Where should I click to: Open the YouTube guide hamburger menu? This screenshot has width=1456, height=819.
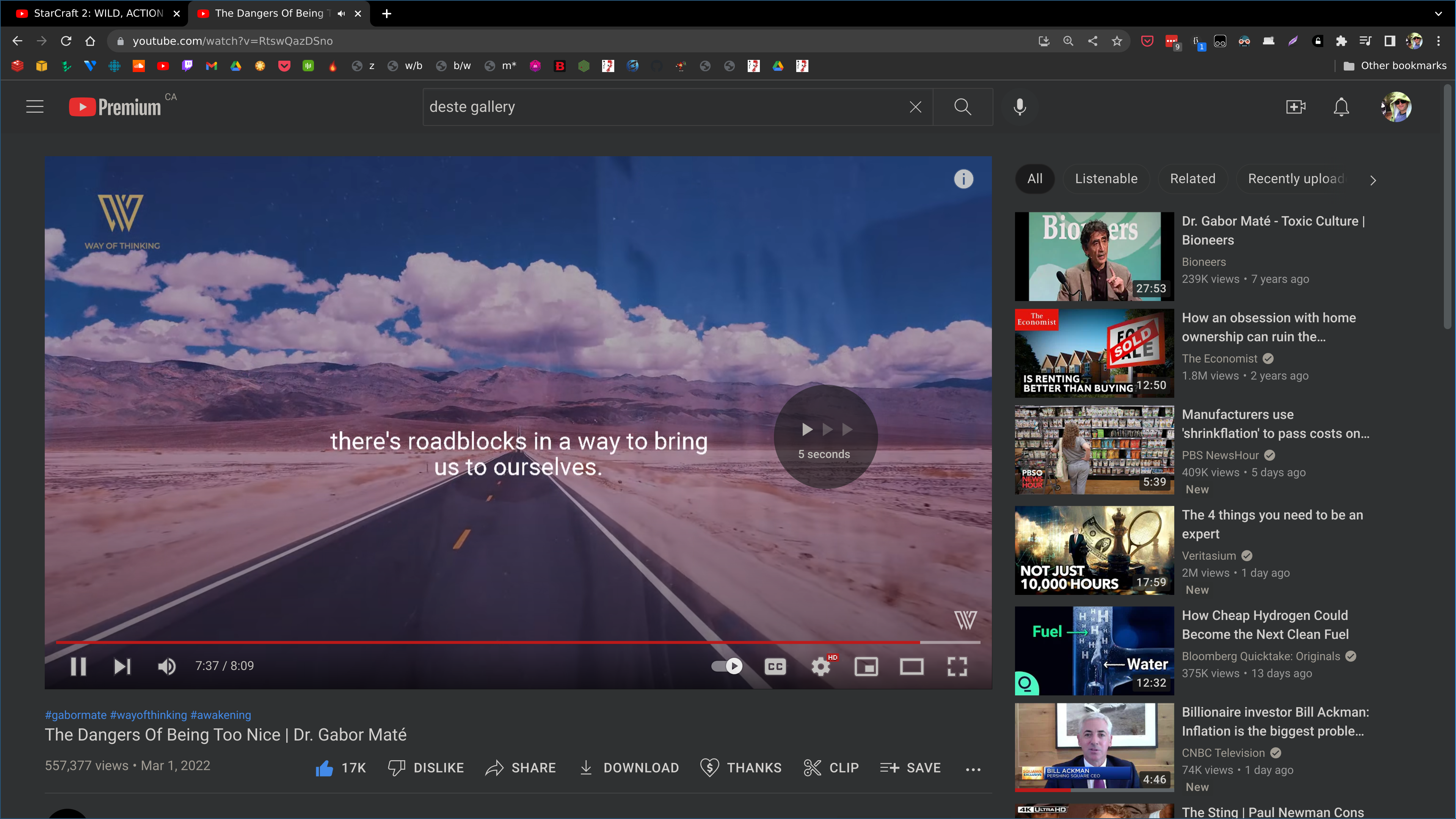[x=35, y=107]
